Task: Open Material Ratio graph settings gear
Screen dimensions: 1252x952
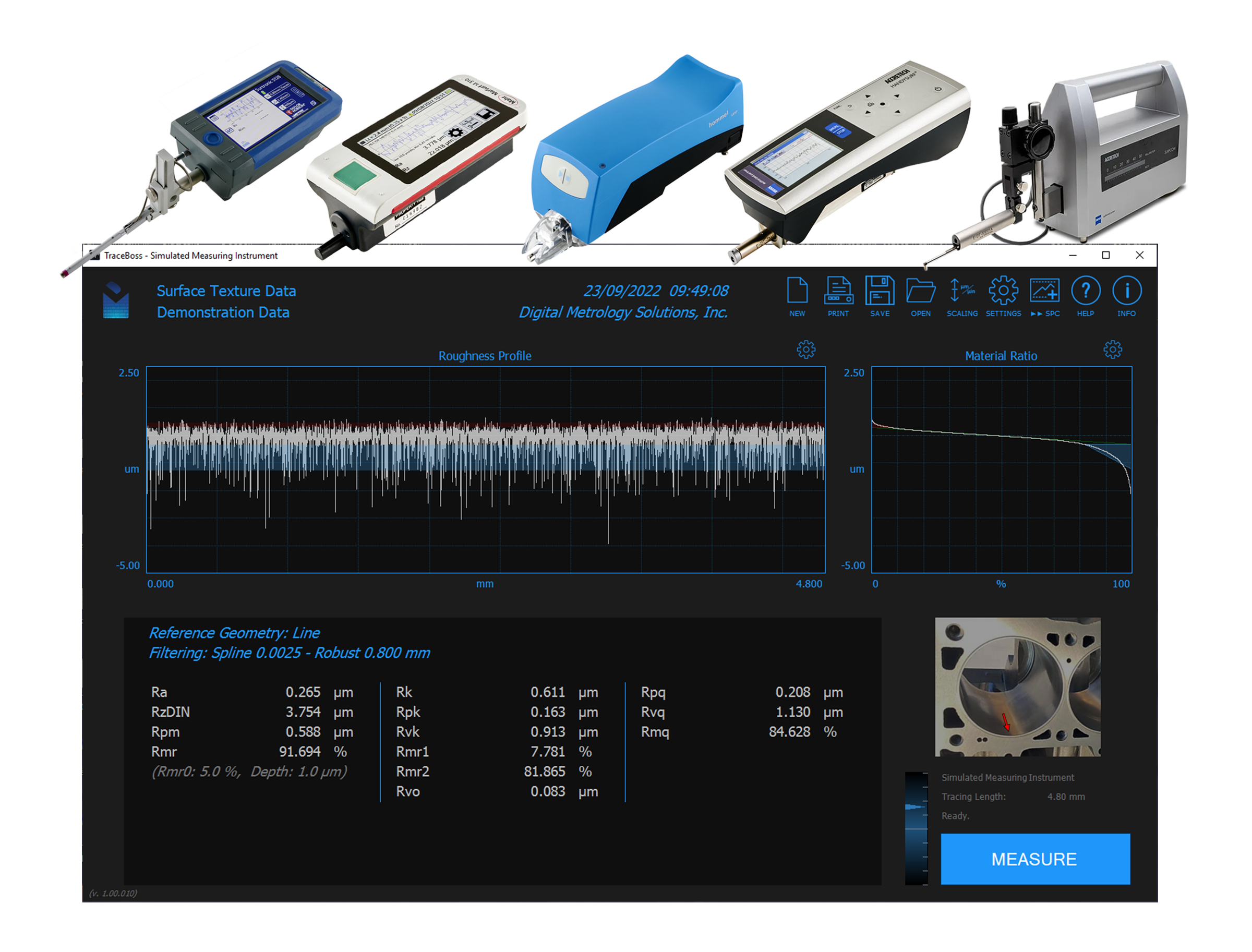Action: point(1112,350)
